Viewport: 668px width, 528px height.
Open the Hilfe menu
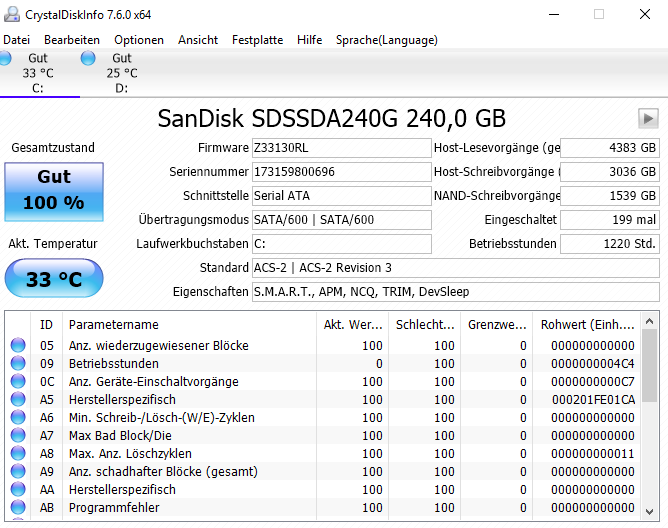[x=310, y=40]
